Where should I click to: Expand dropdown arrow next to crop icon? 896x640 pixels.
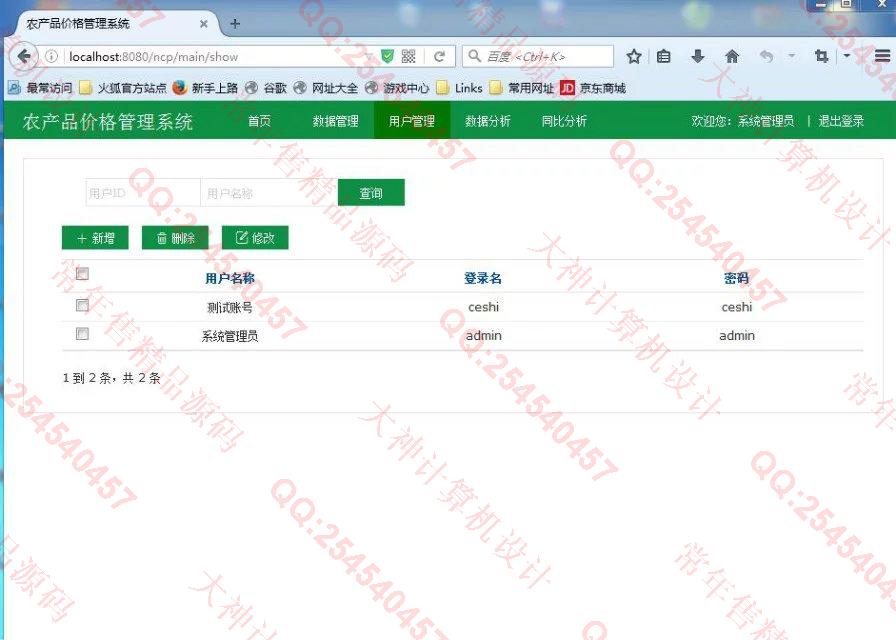(x=847, y=56)
